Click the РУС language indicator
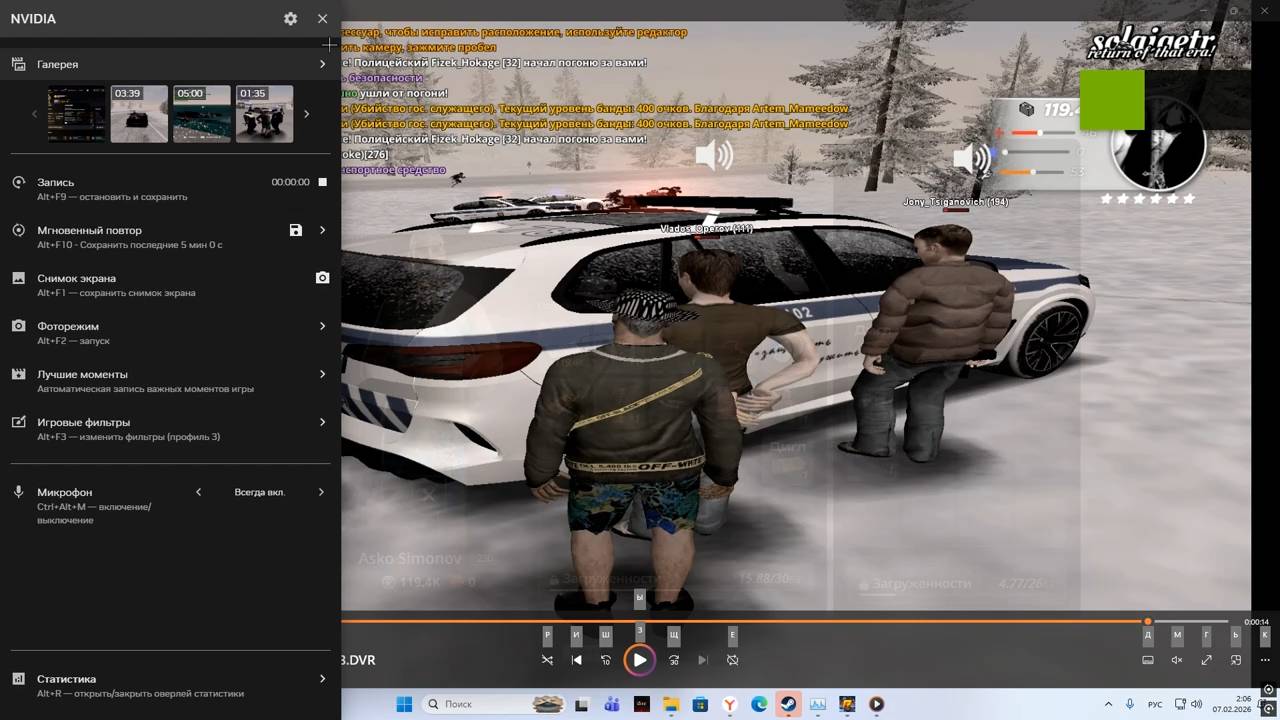This screenshot has height=720, width=1280. (1155, 704)
